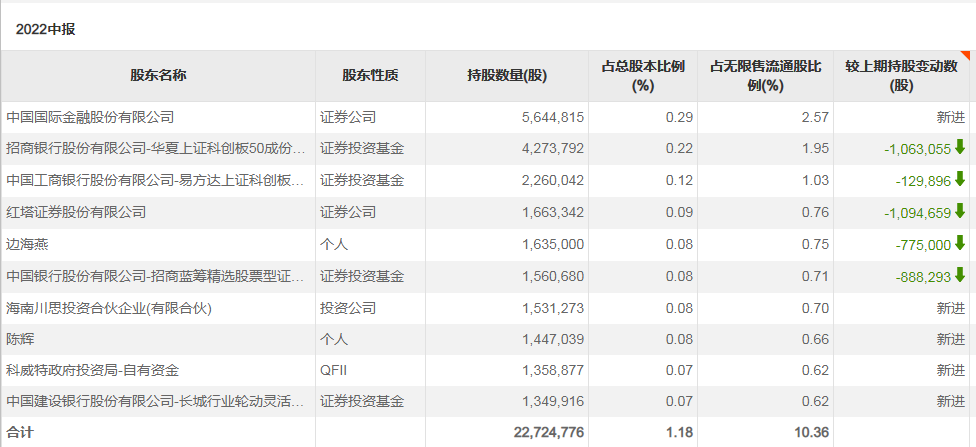The height and width of the screenshot is (447, 976).
Task: Click green down arrow beside -775,000
Action: pos(960,243)
